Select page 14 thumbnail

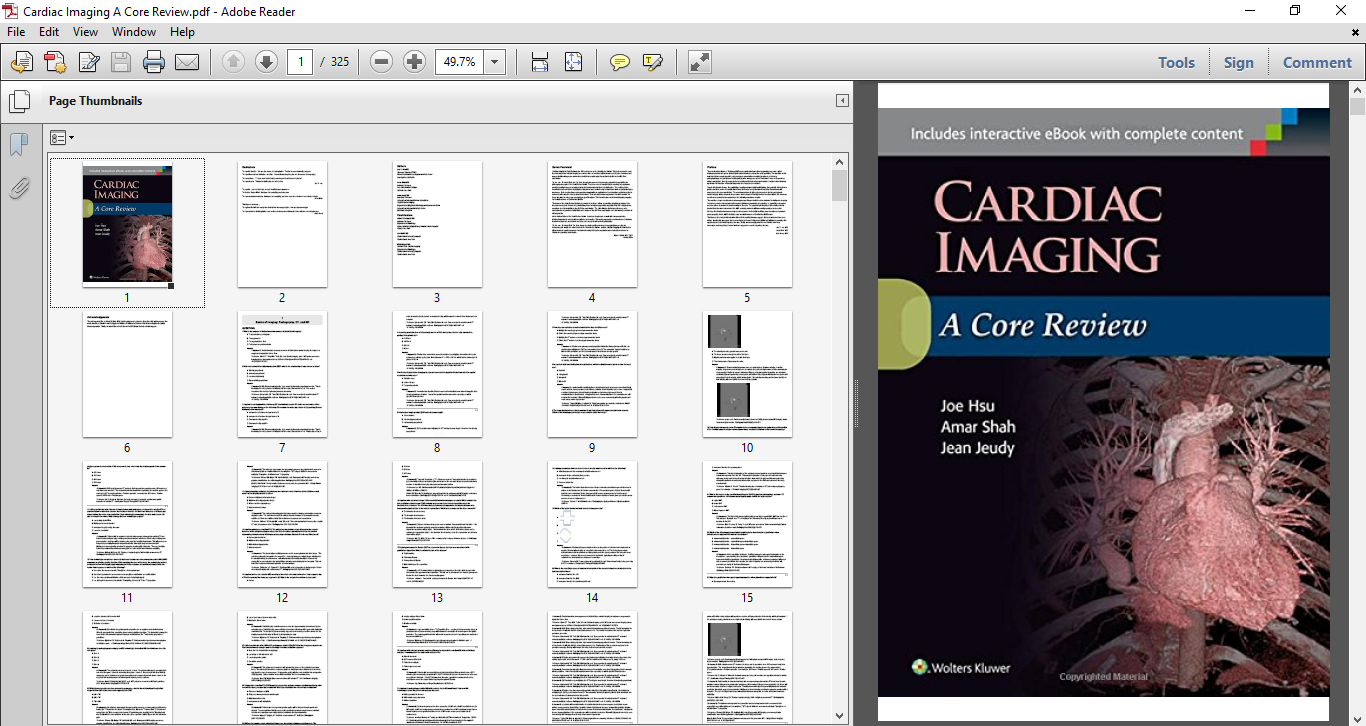coord(592,524)
